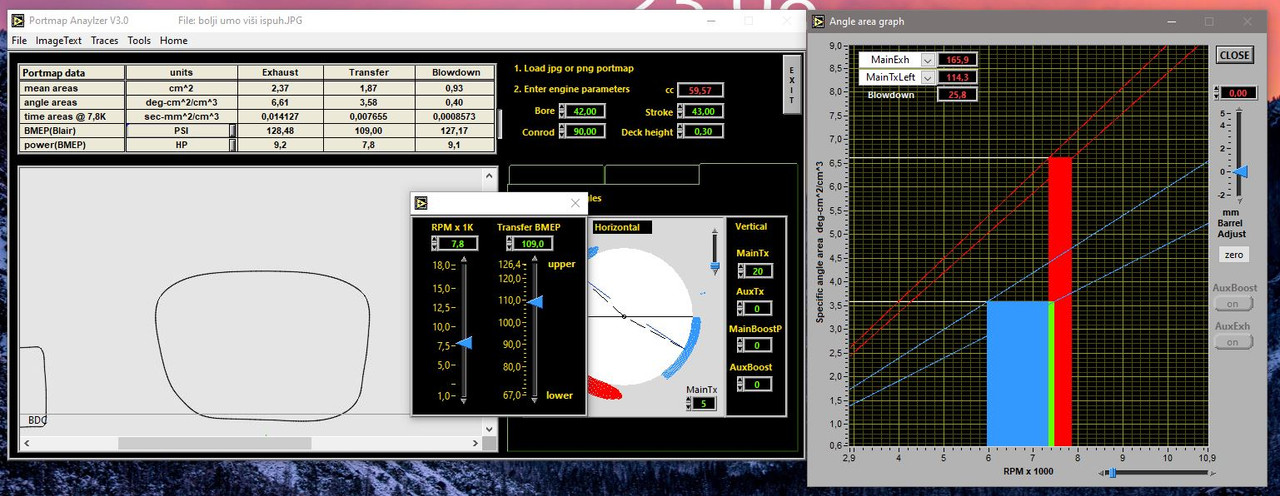Click the MainExh value 165,9
Screen dimensions: 1280x496
pos(956,60)
